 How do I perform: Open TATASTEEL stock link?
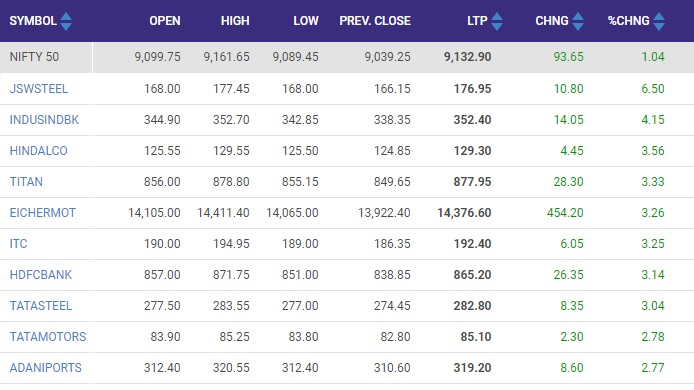[41, 305]
